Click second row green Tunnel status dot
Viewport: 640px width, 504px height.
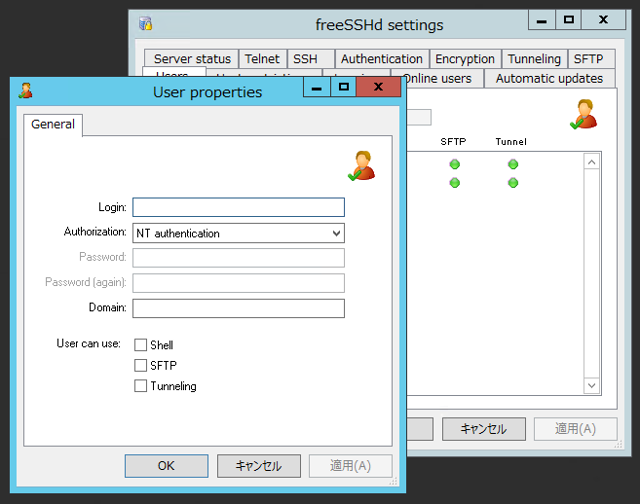click(x=513, y=182)
